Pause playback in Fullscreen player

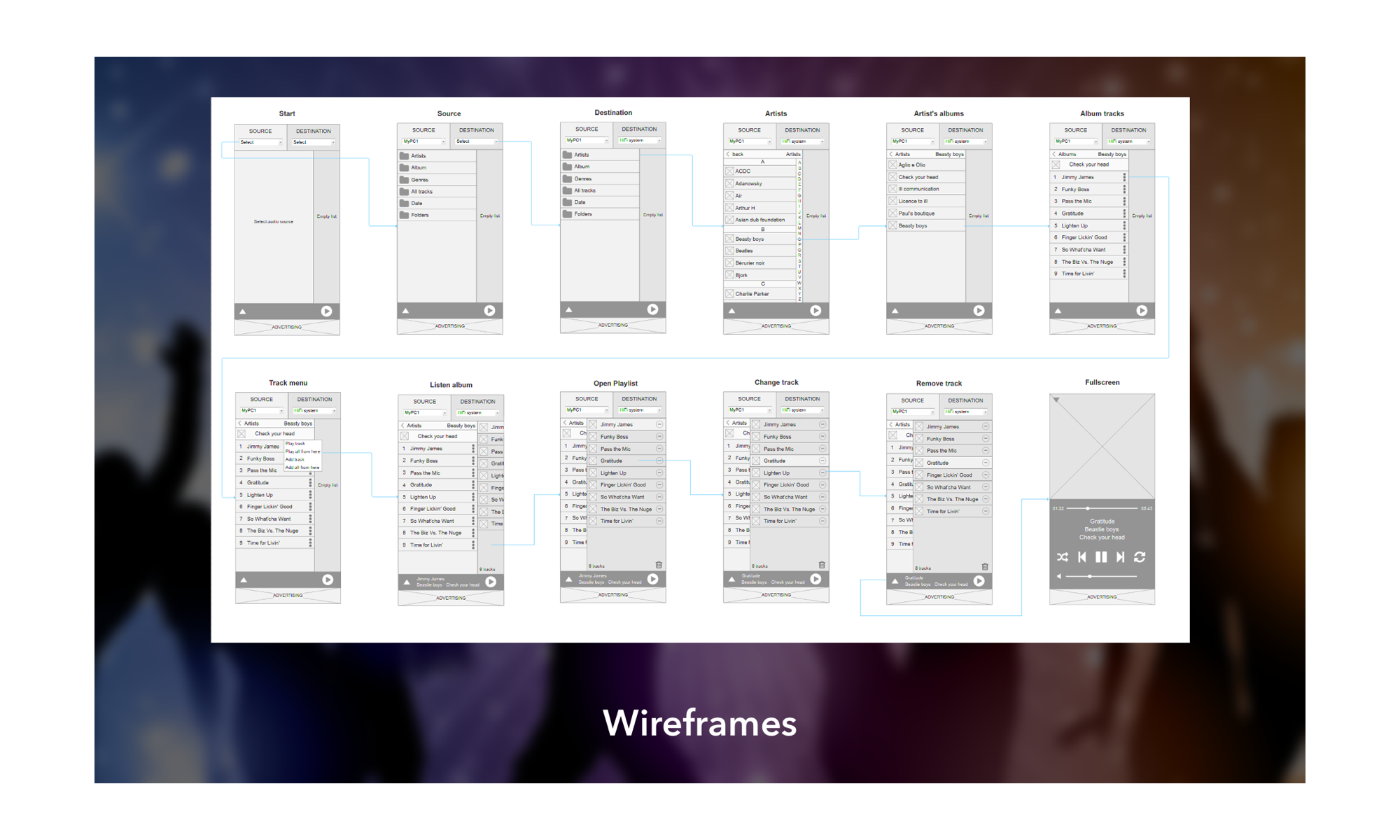point(1101,557)
